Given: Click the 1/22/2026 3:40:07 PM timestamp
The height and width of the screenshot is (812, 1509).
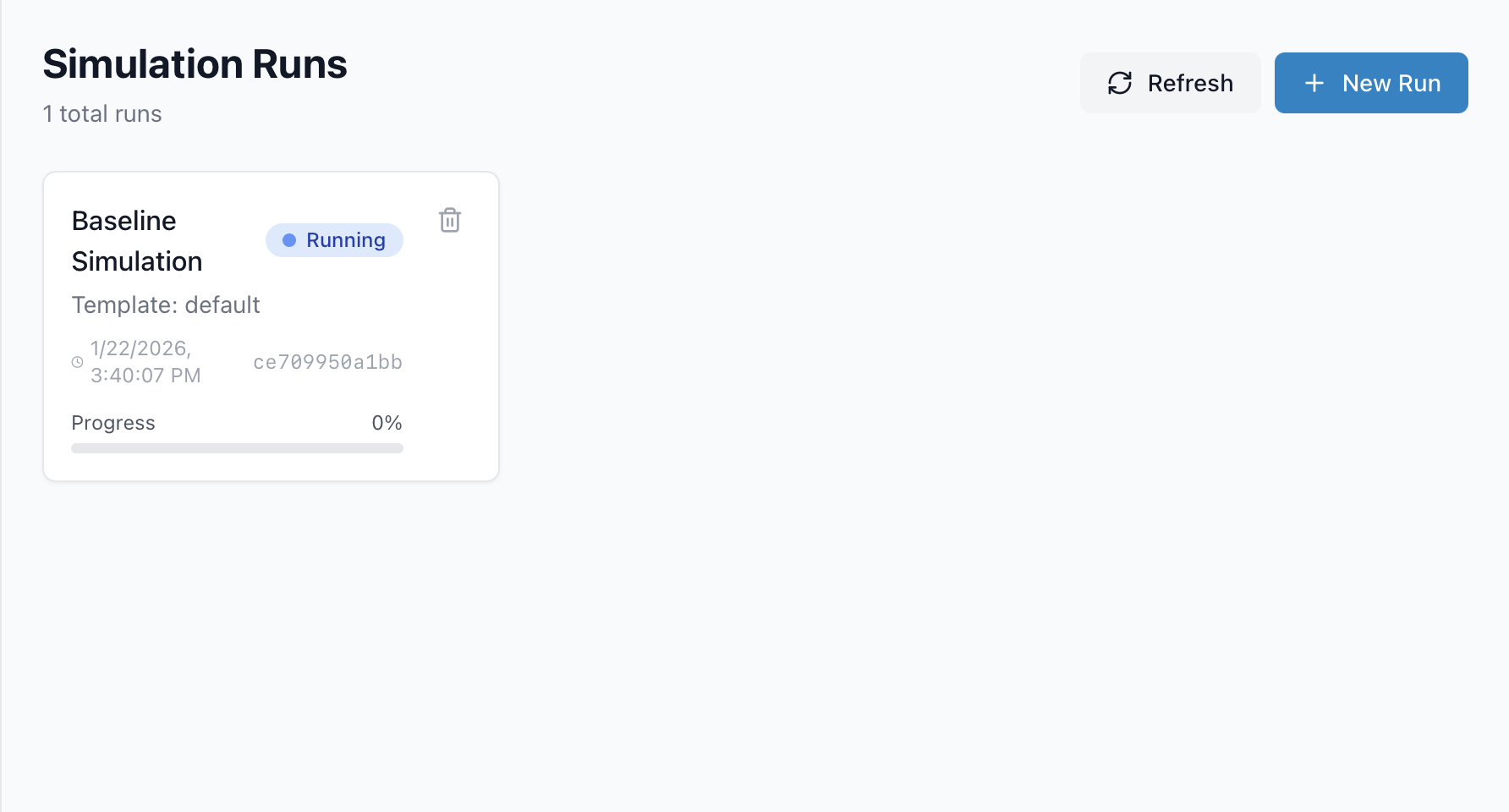Looking at the screenshot, I should [x=145, y=362].
